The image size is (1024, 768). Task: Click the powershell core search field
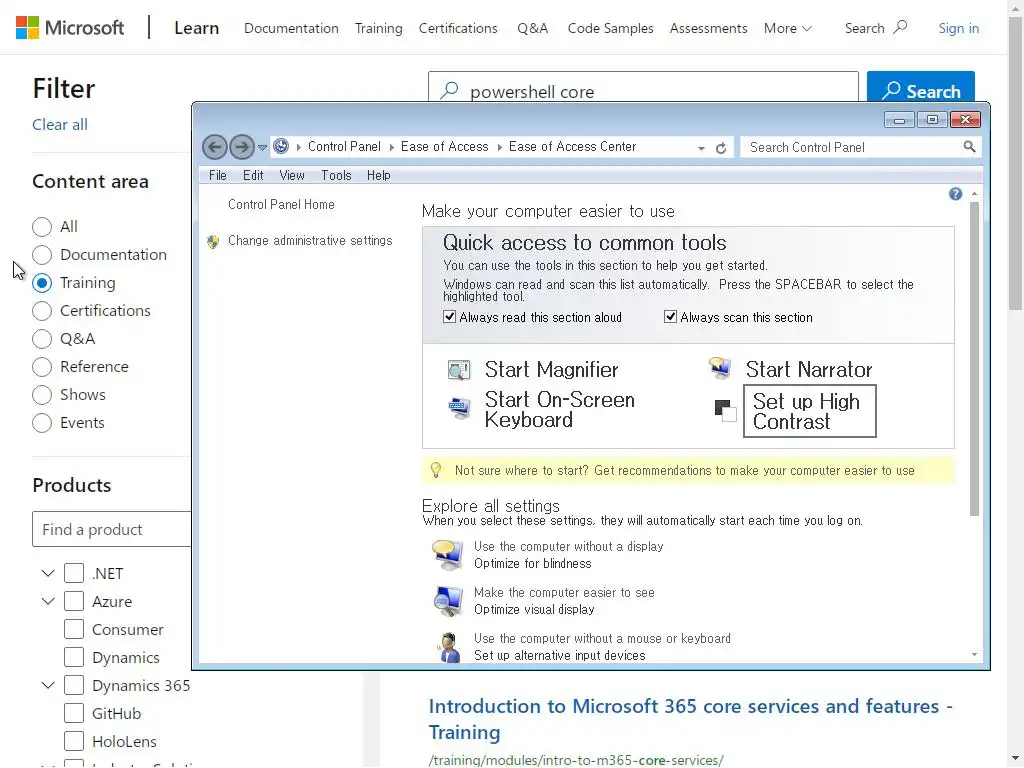click(x=643, y=88)
